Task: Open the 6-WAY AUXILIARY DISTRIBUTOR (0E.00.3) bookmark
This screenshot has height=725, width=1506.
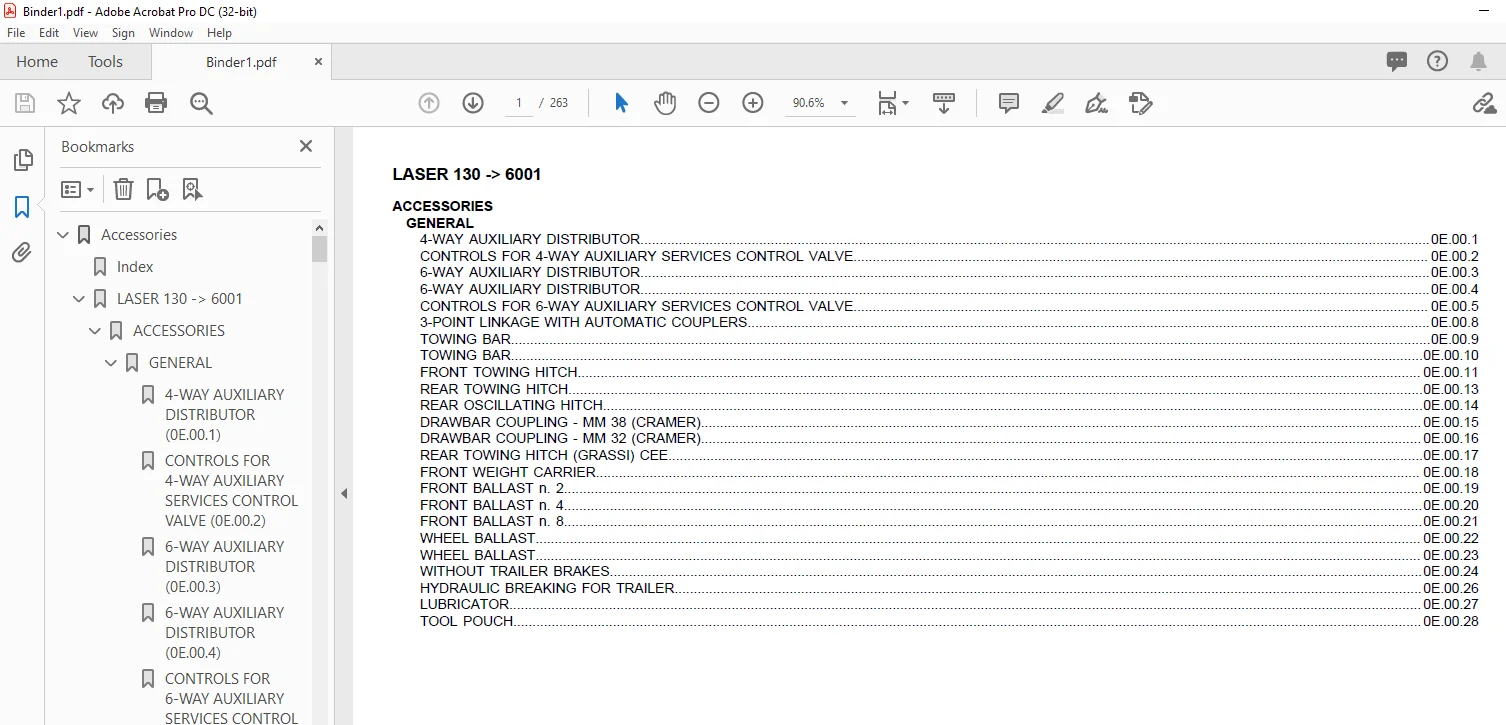Action: 225,567
